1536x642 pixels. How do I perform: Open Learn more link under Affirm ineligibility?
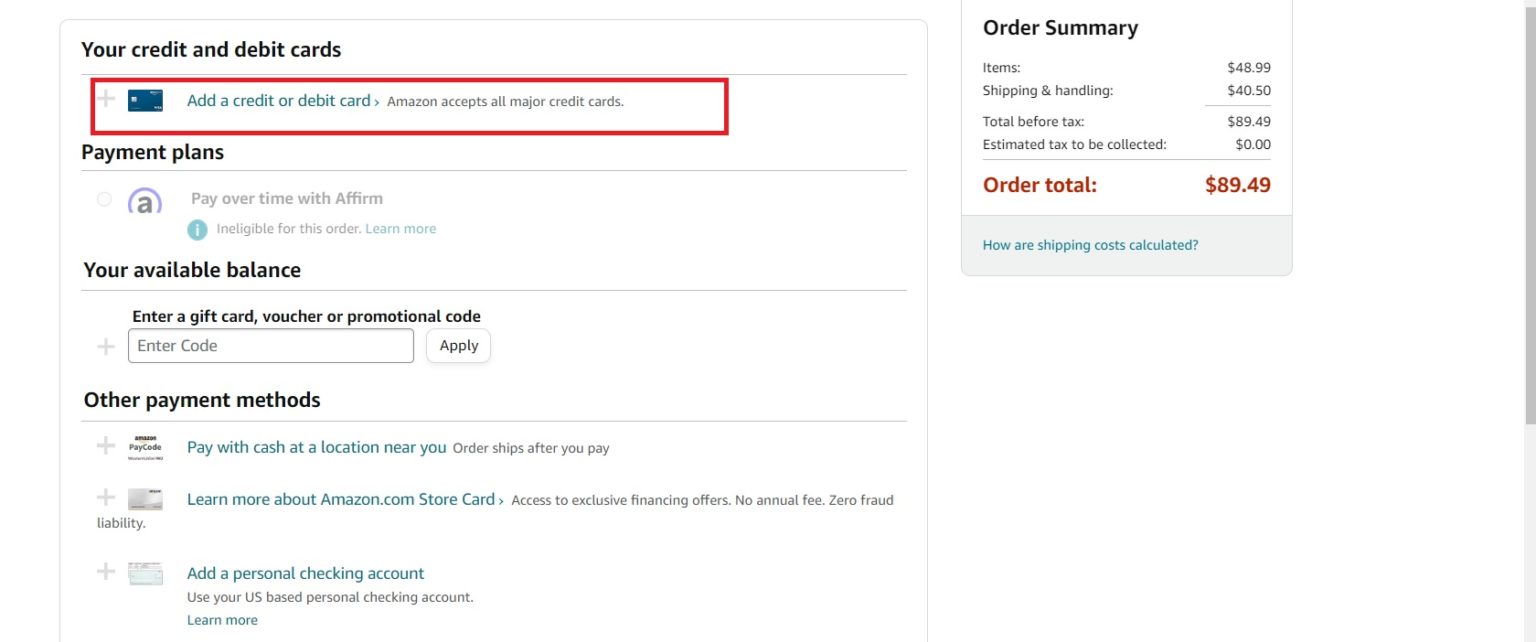point(400,229)
